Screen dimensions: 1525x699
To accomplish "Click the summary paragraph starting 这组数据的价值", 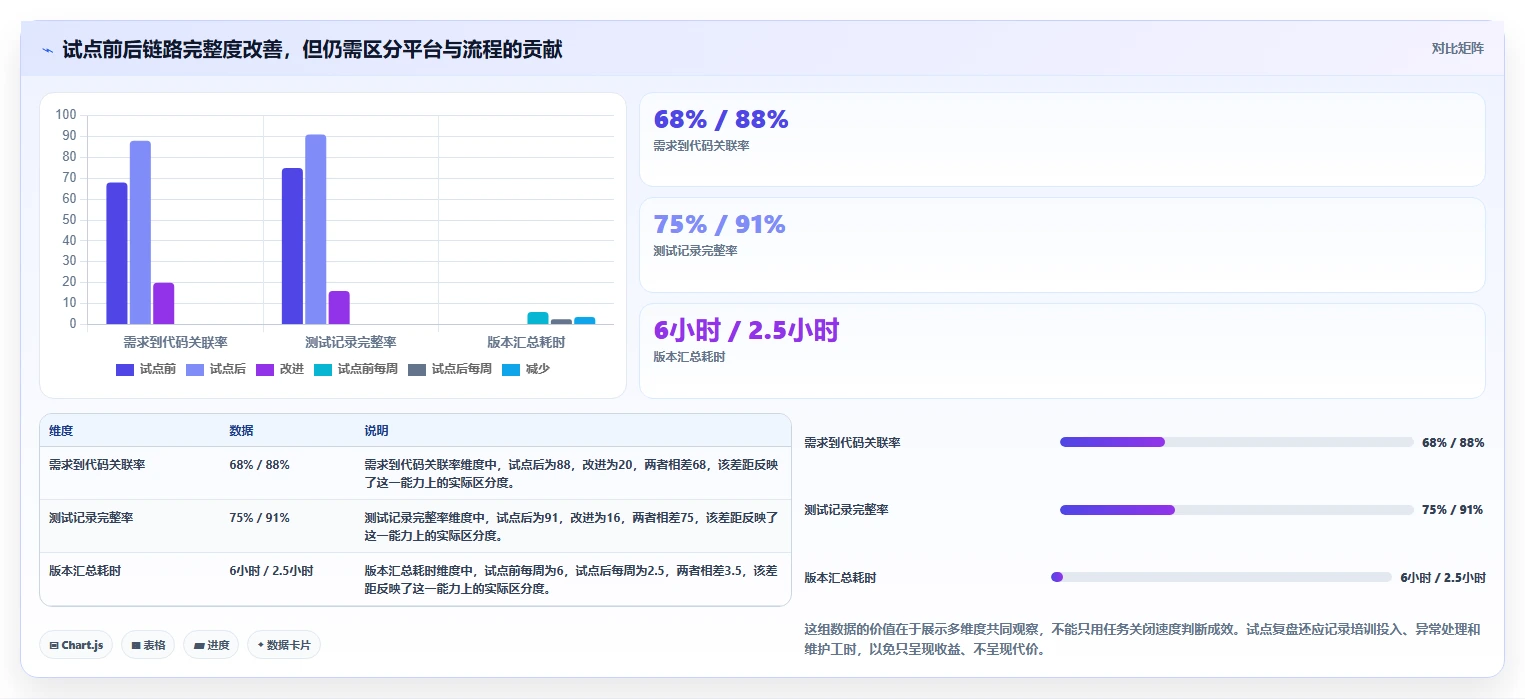I will [1142, 639].
